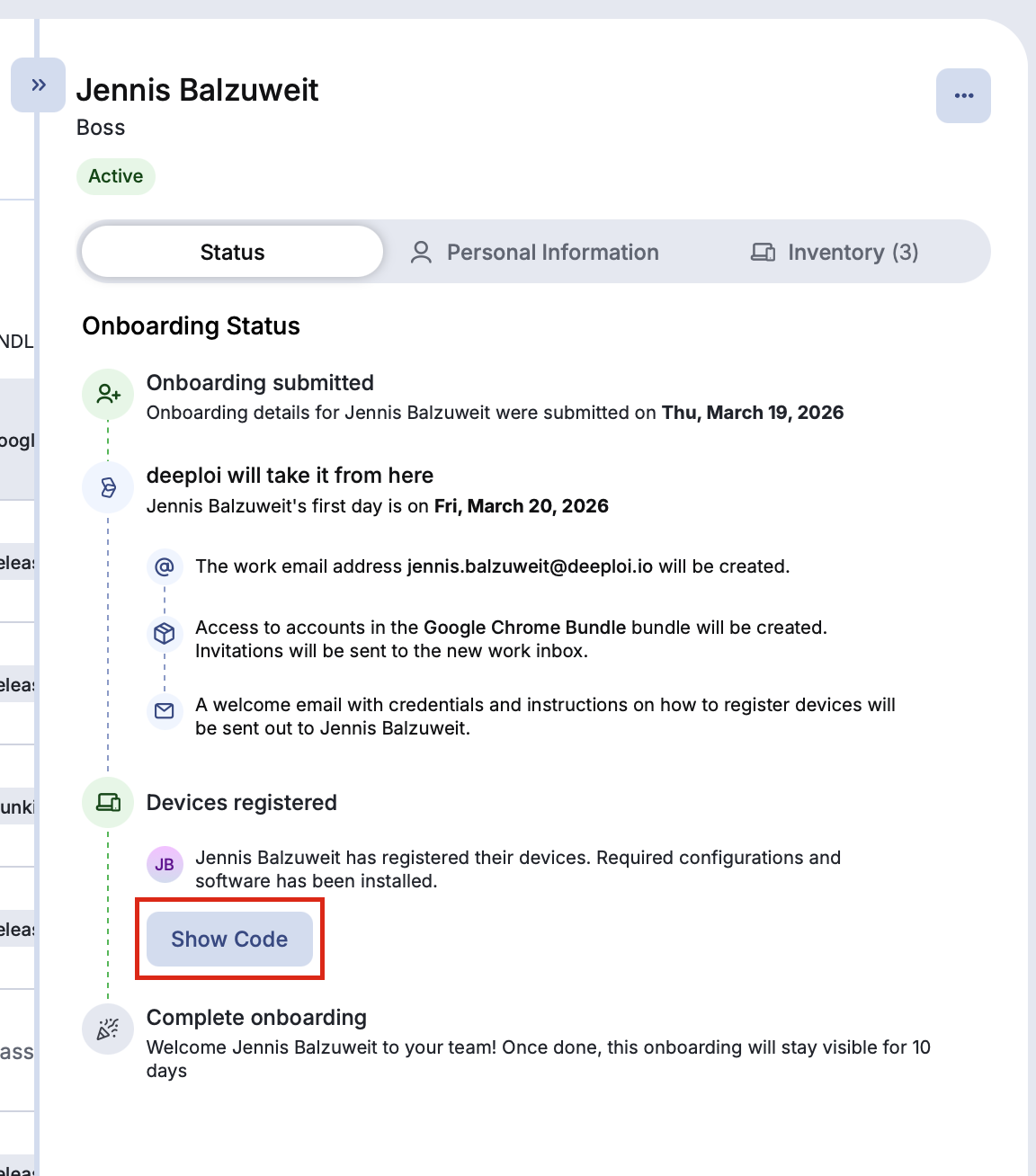1036x1176 pixels.
Task: Click the @ work email icon
Action: coord(165,567)
